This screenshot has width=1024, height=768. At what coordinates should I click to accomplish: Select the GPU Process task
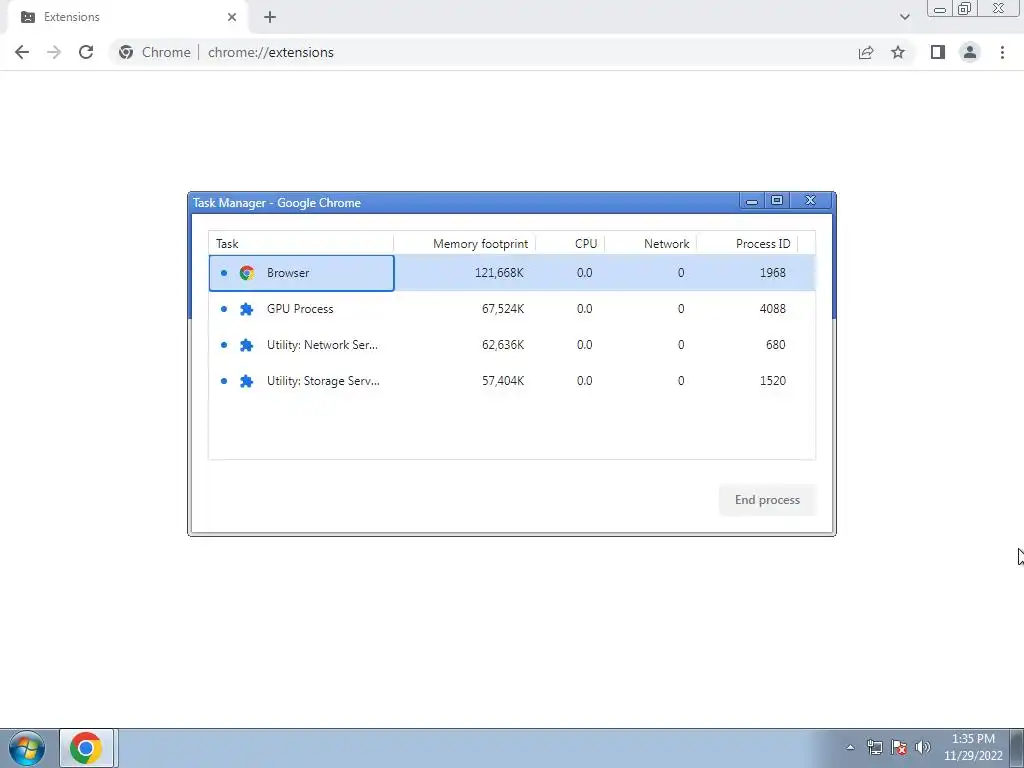[x=512, y=309]
